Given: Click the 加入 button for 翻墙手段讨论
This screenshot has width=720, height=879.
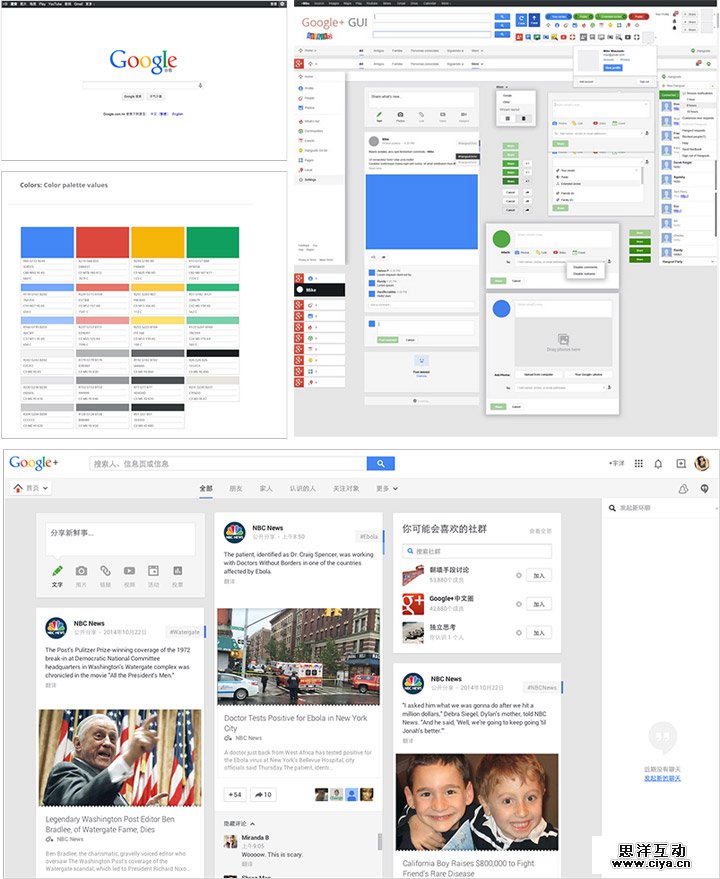Looking at the screenshot, I should click(x=539, y=575).
